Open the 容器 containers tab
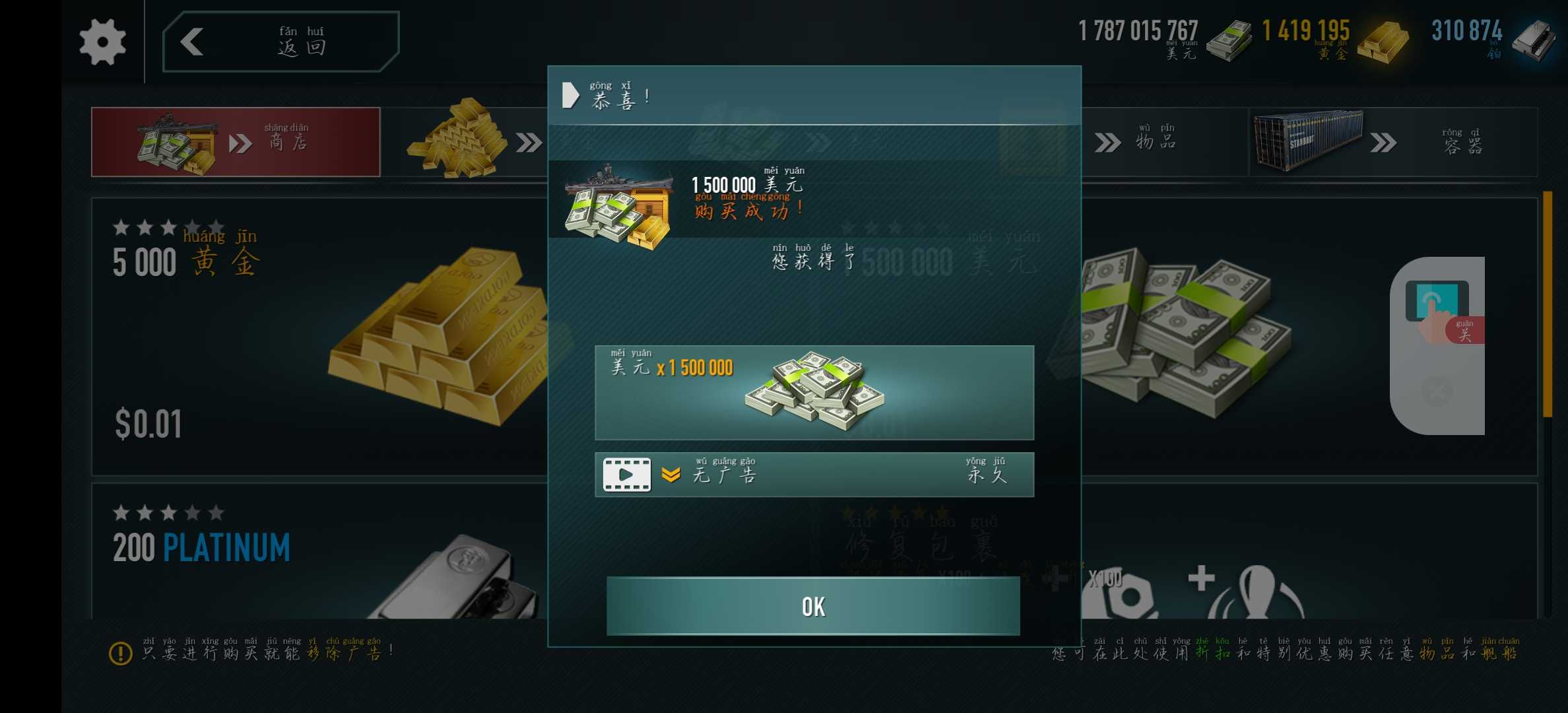1568x713 pixels. point(1394,141)
